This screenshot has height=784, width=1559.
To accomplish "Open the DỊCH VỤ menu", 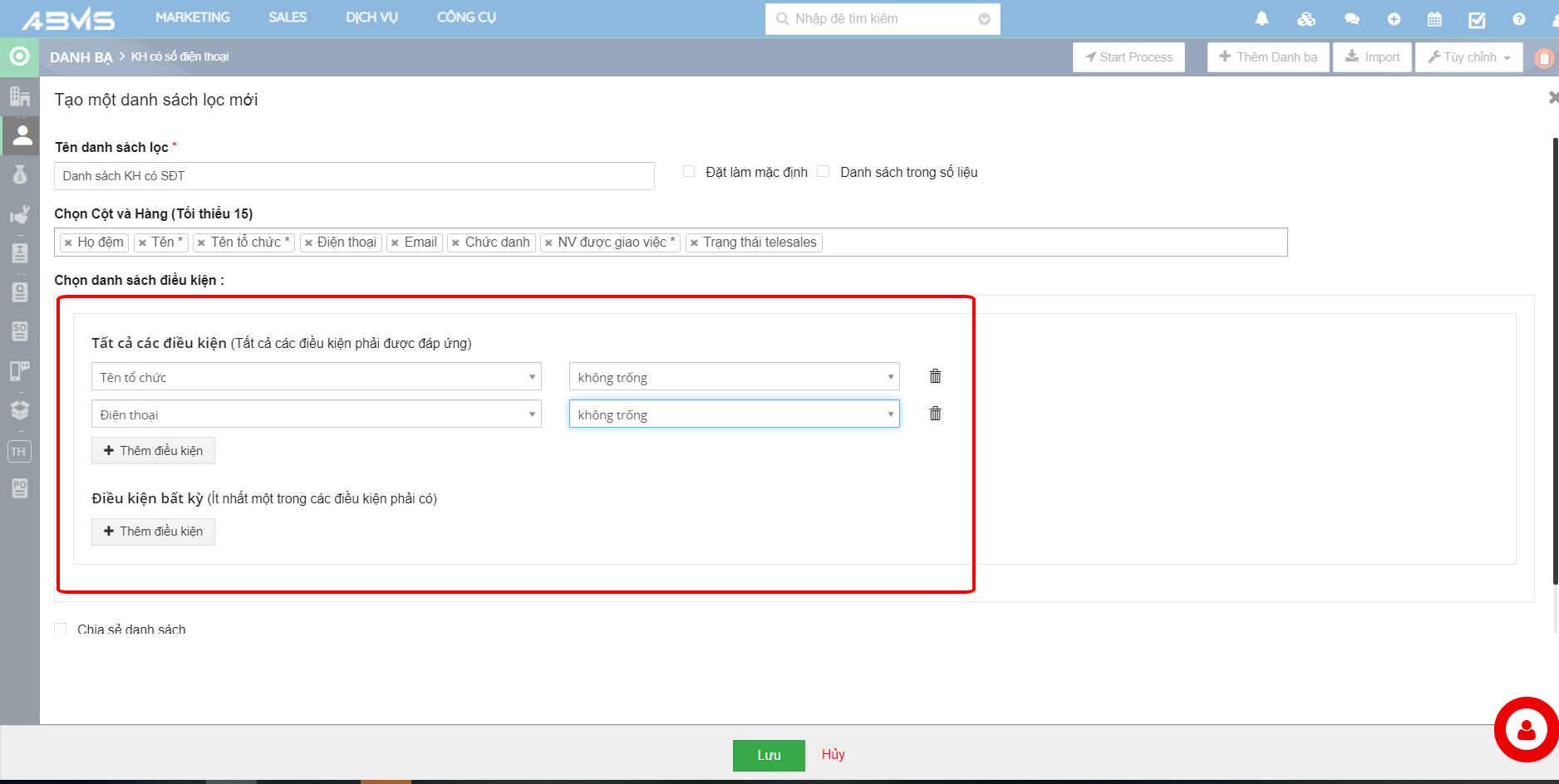I will click(x=371, y=17).
